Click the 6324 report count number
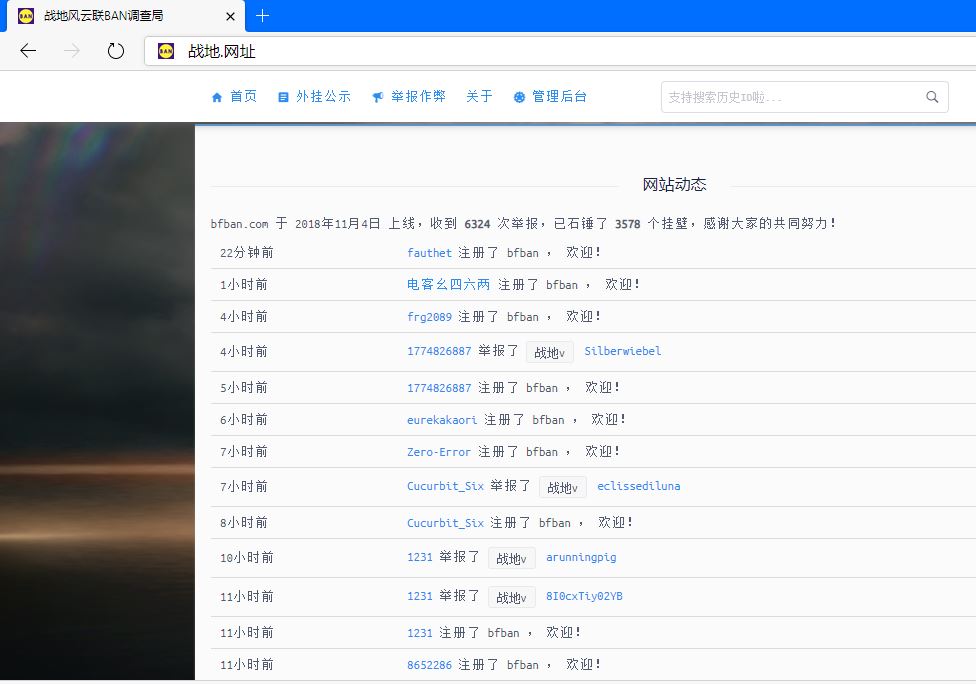 point(477,224)
